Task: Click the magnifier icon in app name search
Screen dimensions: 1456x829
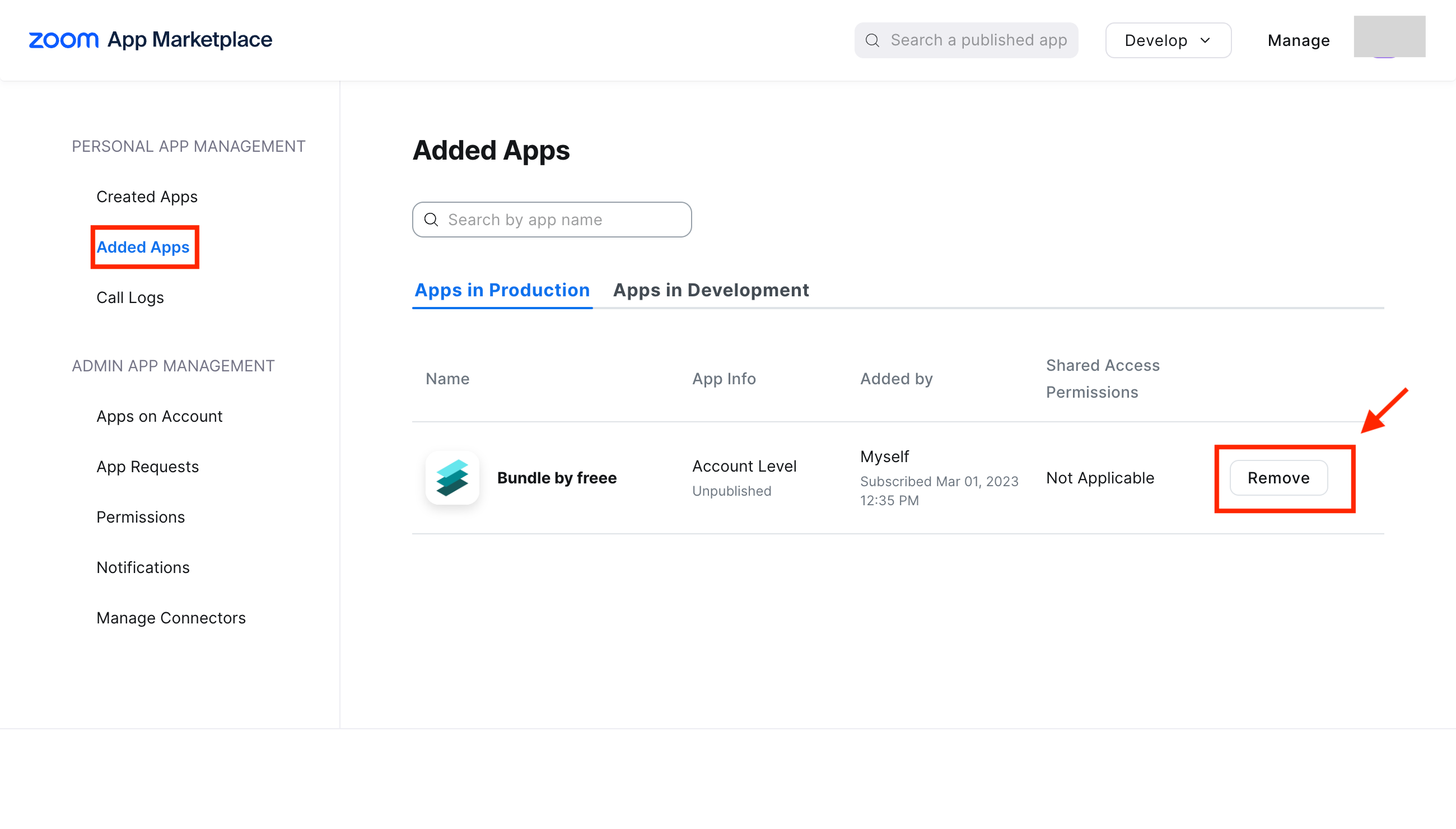Action: [431, 220]
